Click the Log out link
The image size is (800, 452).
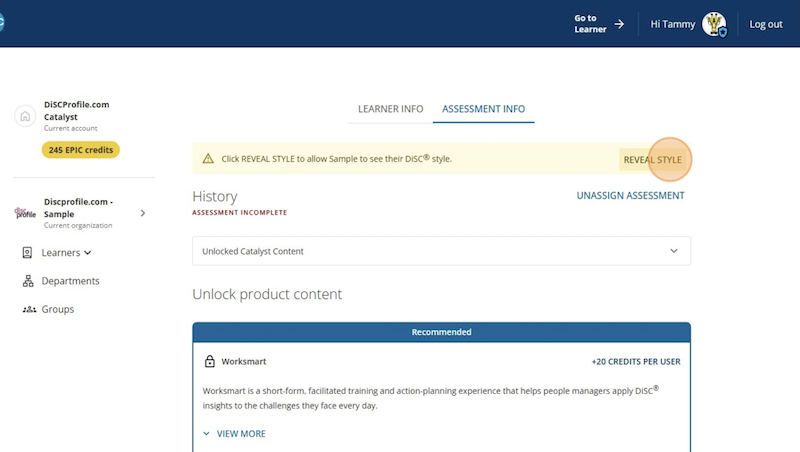point(765,24)
